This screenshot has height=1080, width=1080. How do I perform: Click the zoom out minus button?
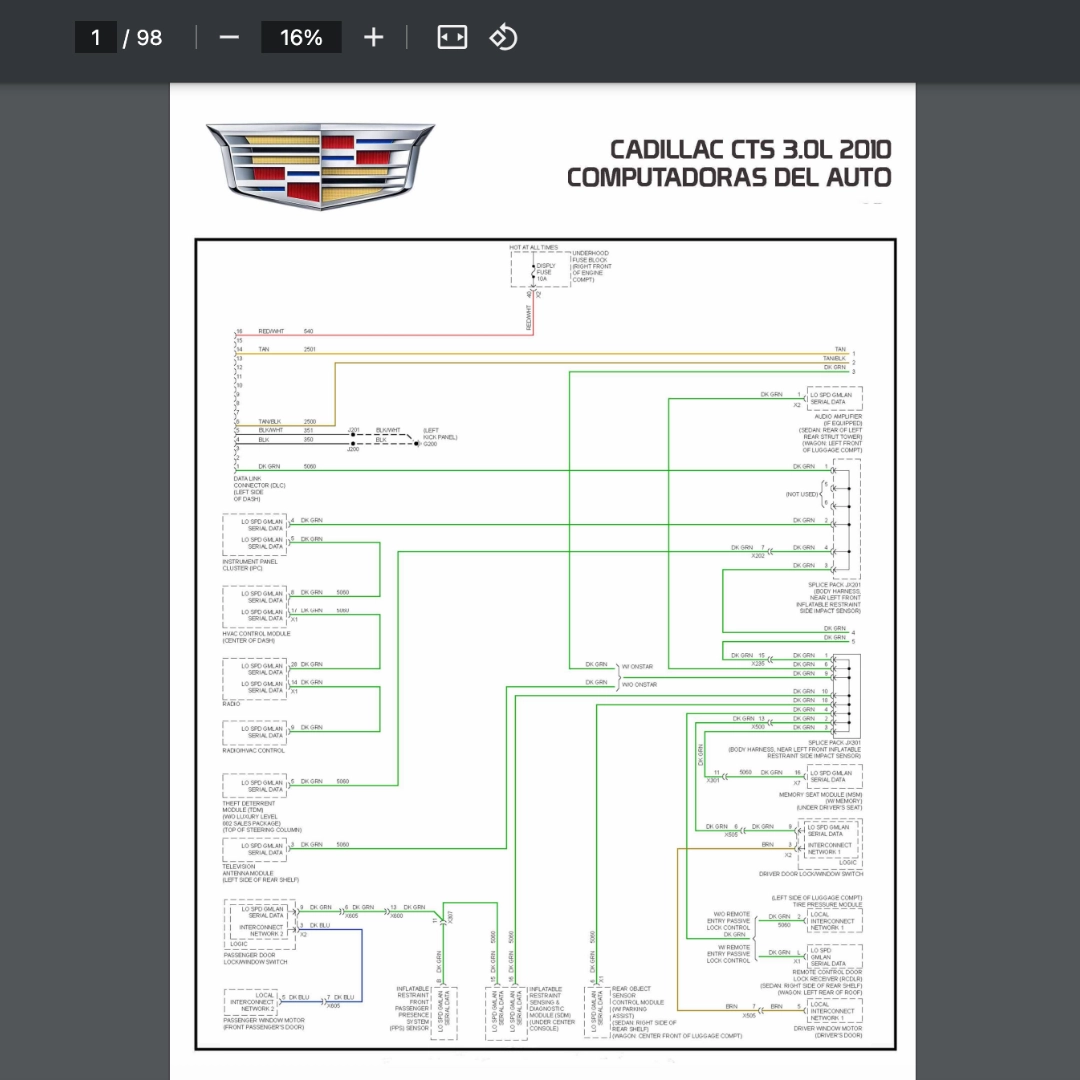click(229, 37)
